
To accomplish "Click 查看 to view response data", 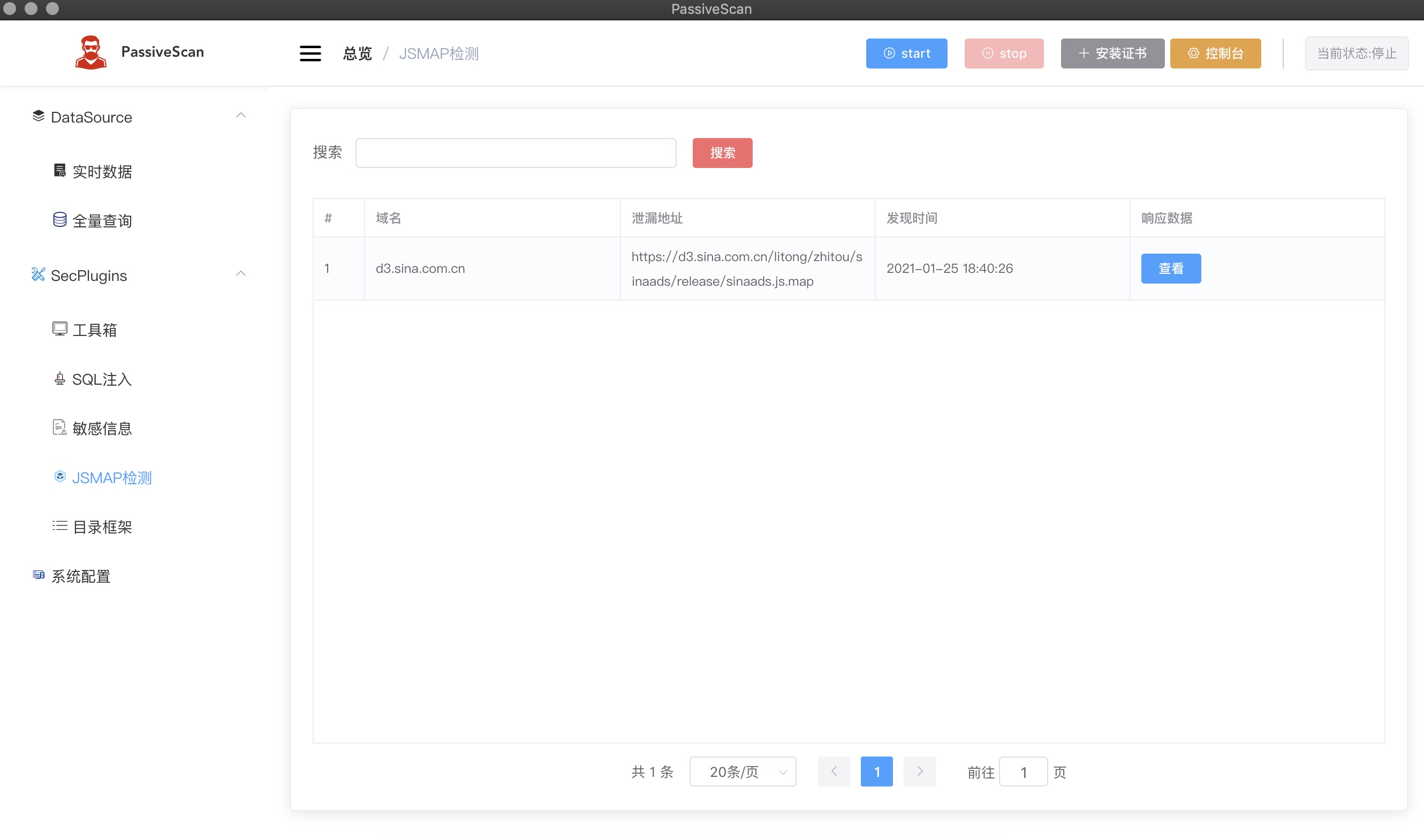I will tap(1170, 268).
